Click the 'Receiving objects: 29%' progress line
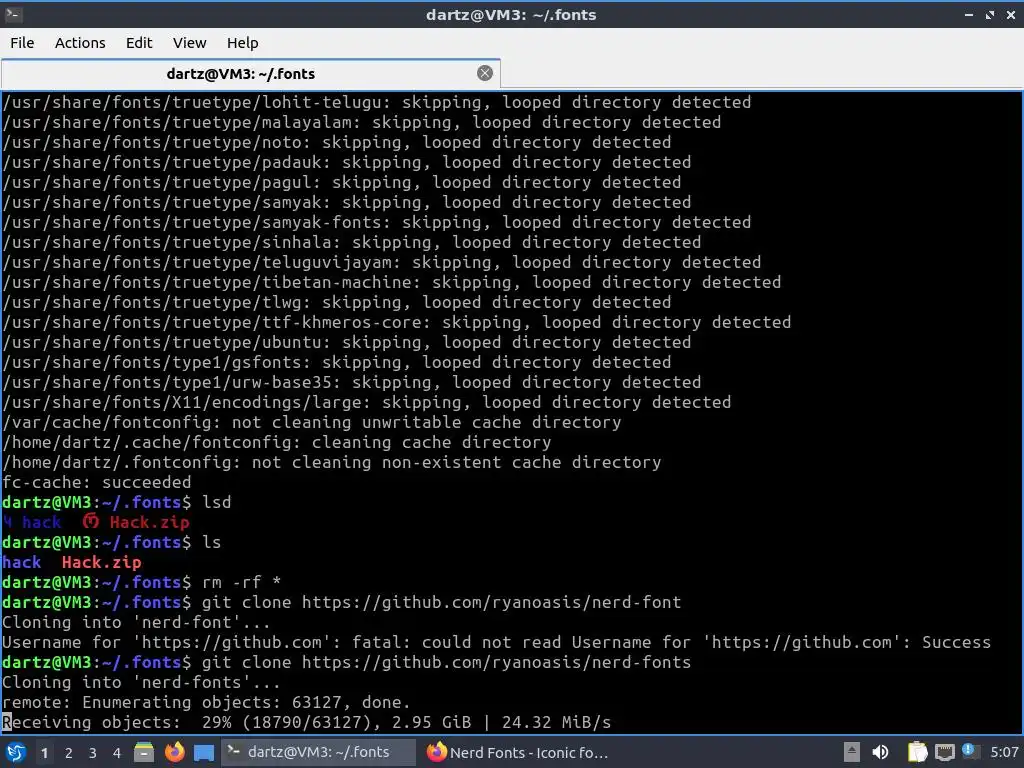 point(306,722)
